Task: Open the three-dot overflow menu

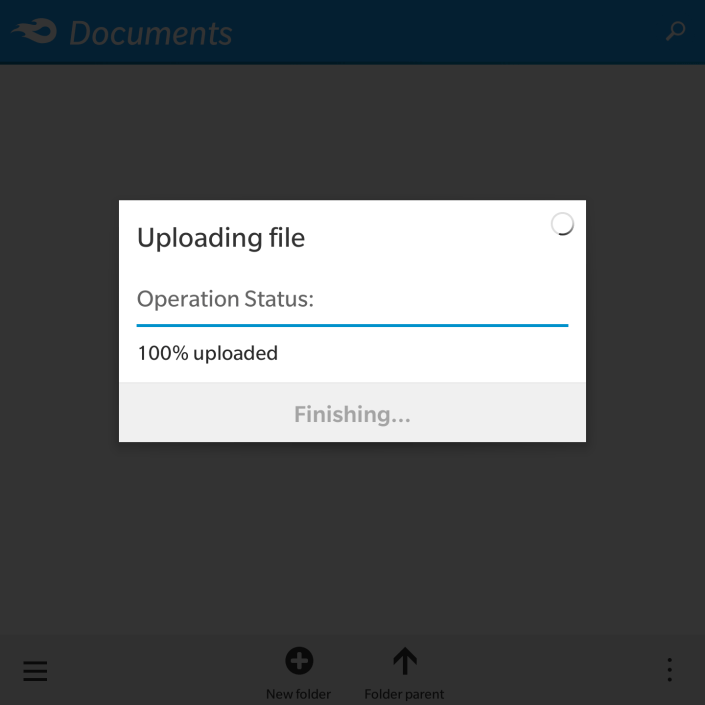Action: click(669, 670)
